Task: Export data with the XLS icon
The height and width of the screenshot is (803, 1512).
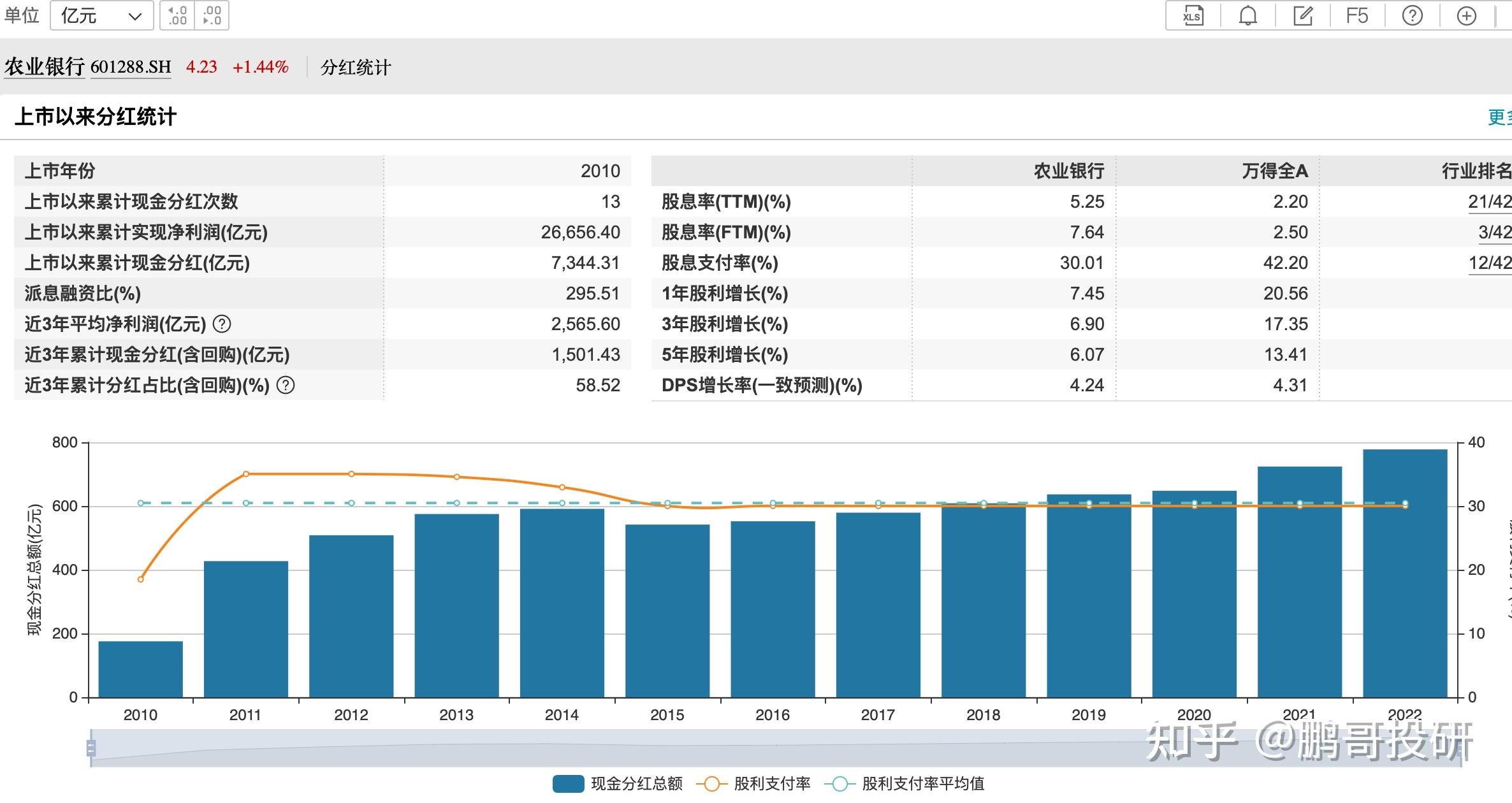Action: click(1193, 16)
